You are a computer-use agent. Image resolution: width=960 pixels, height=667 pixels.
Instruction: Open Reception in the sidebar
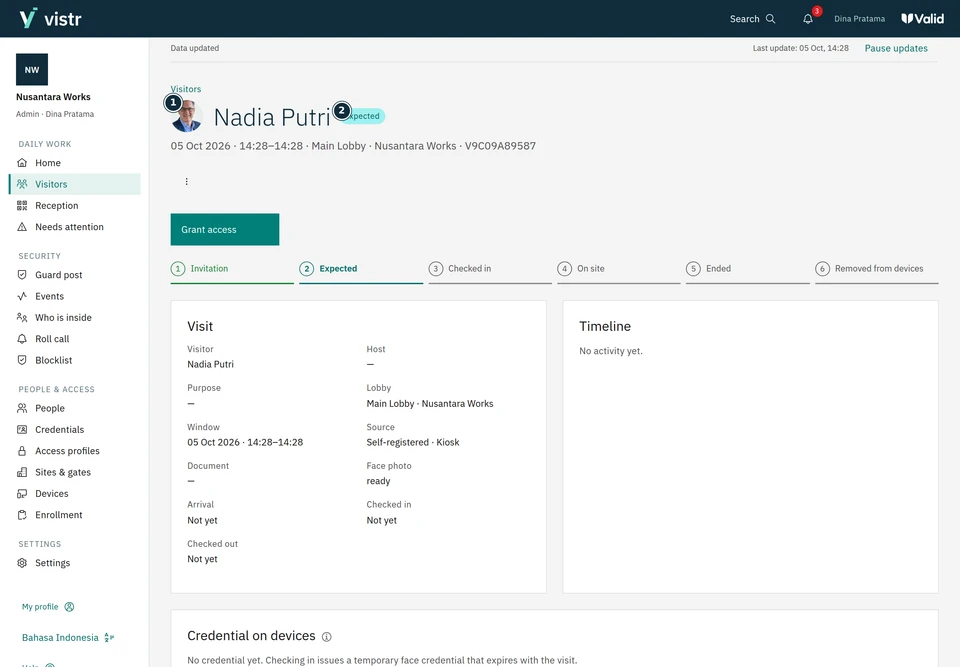pos(75,206)
